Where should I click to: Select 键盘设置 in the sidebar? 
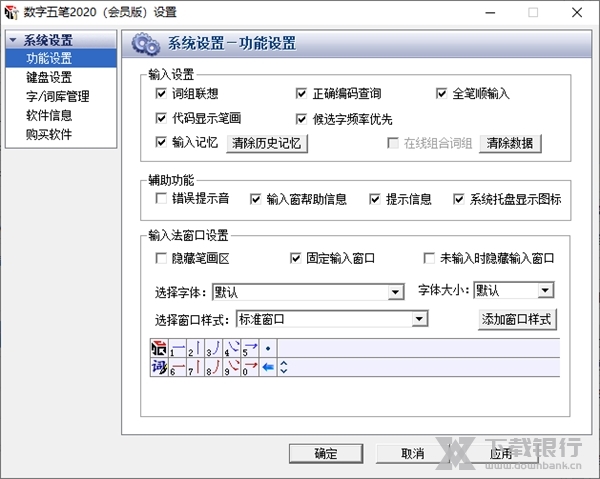49,77
